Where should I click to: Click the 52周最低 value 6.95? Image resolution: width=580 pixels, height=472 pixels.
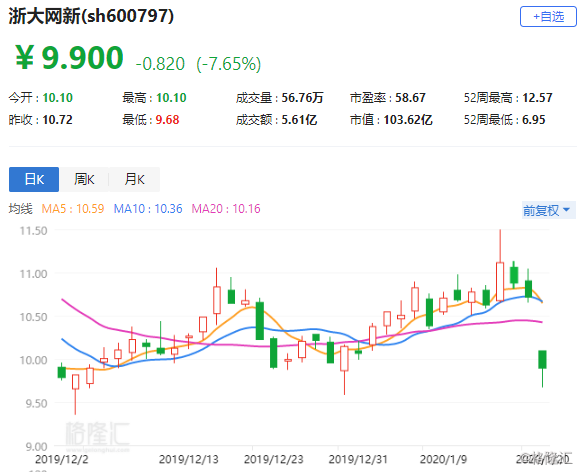[x=533, y=120]
